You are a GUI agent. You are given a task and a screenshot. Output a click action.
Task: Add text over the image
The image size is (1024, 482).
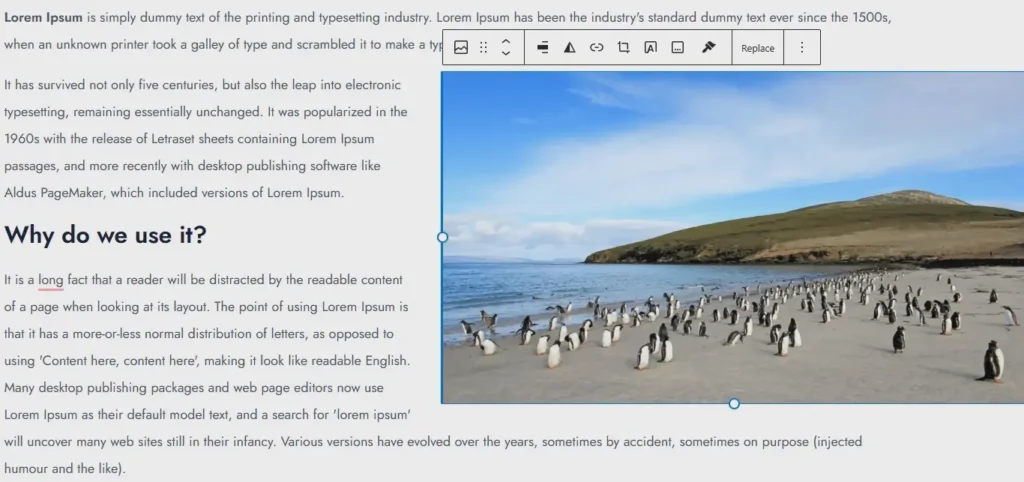click(650, 48)
